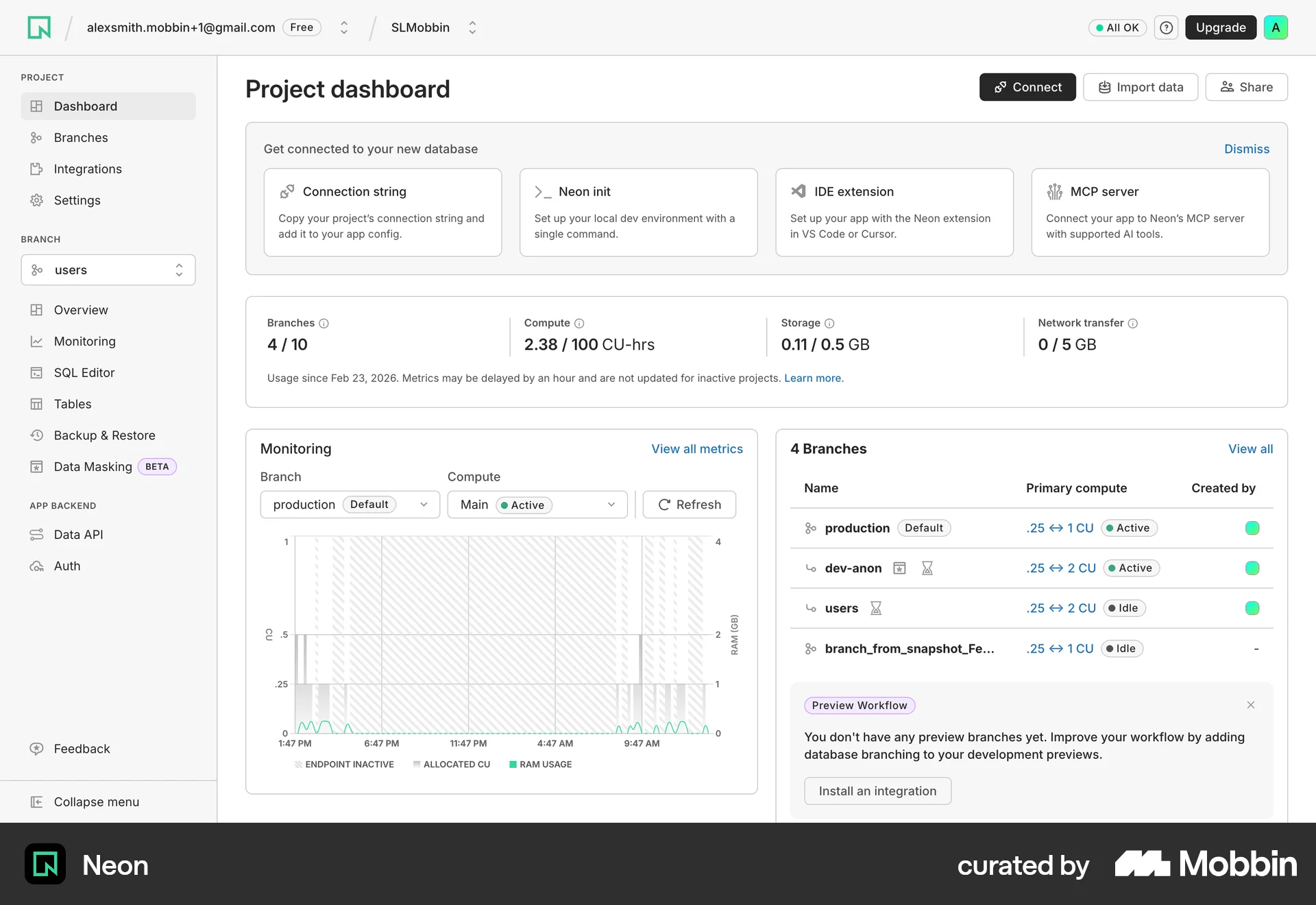Open Data Masking beta page
The height and width of the screenshot is (905, 1316).
[x=108, y=467]
